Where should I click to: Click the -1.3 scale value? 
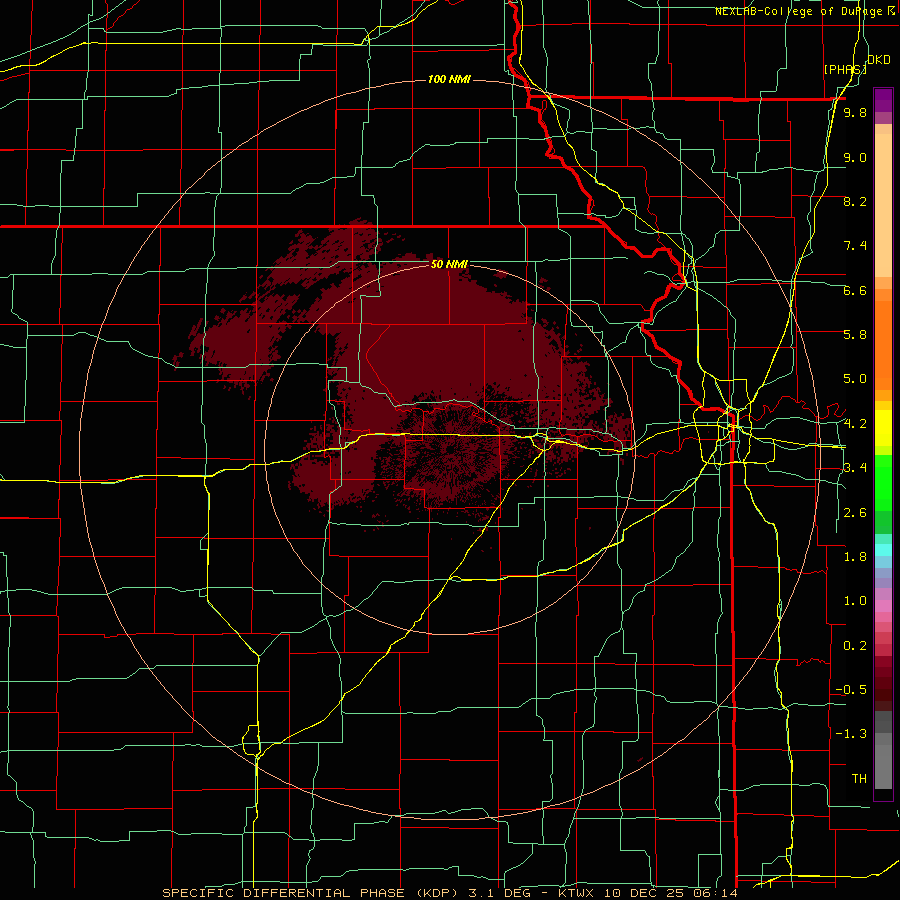851,734
